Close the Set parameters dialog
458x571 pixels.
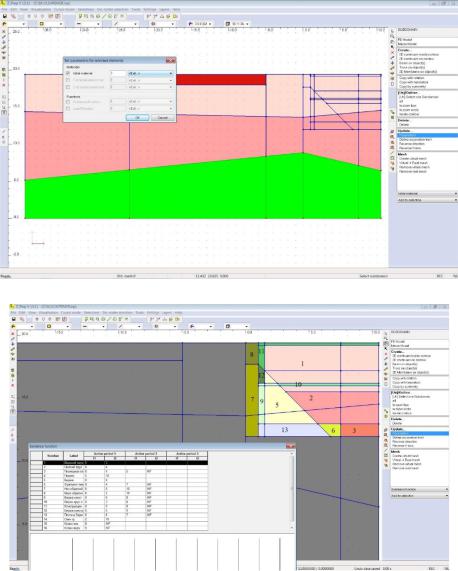click(170, 60)
